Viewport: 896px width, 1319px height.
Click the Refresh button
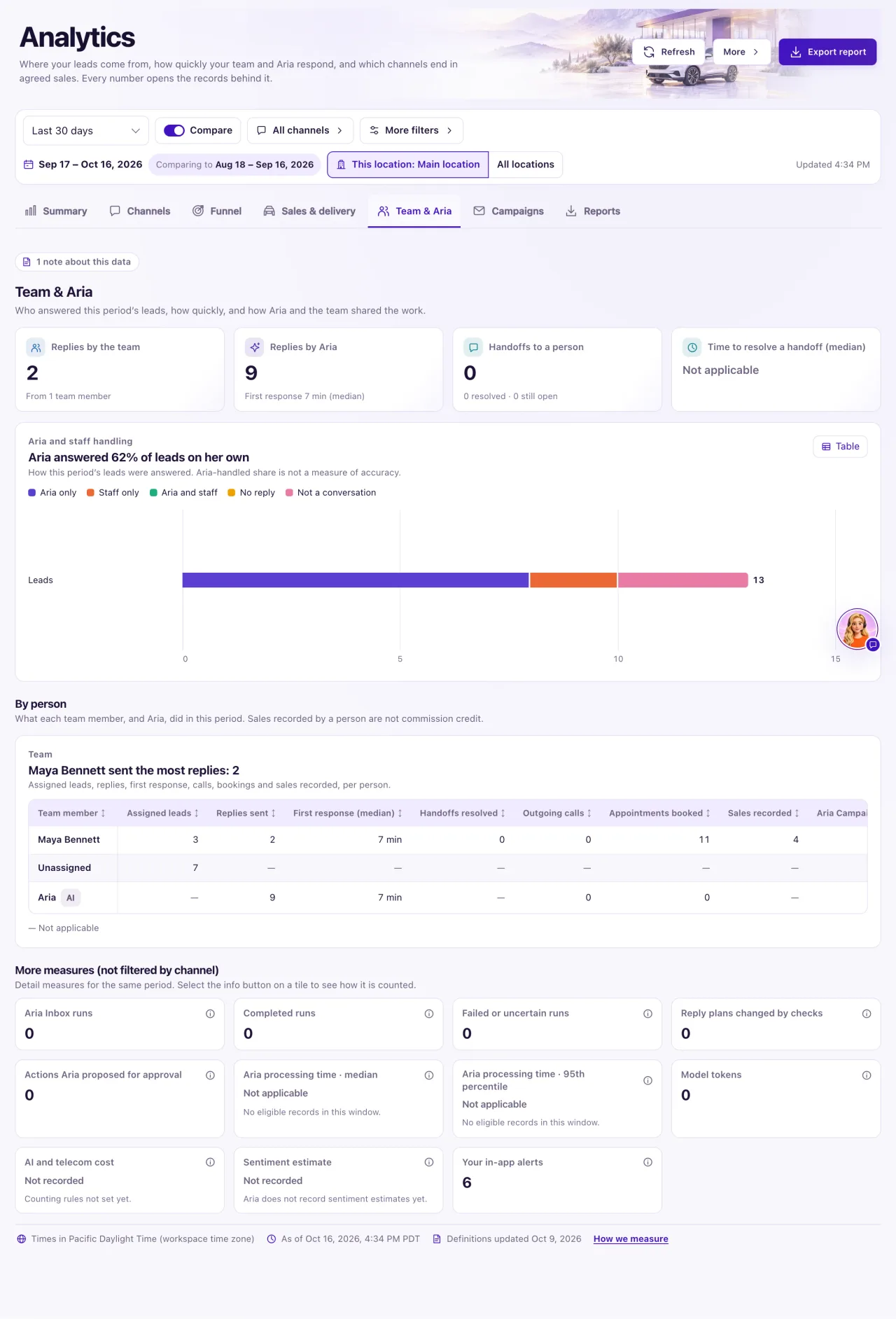[x=668, y=52]
